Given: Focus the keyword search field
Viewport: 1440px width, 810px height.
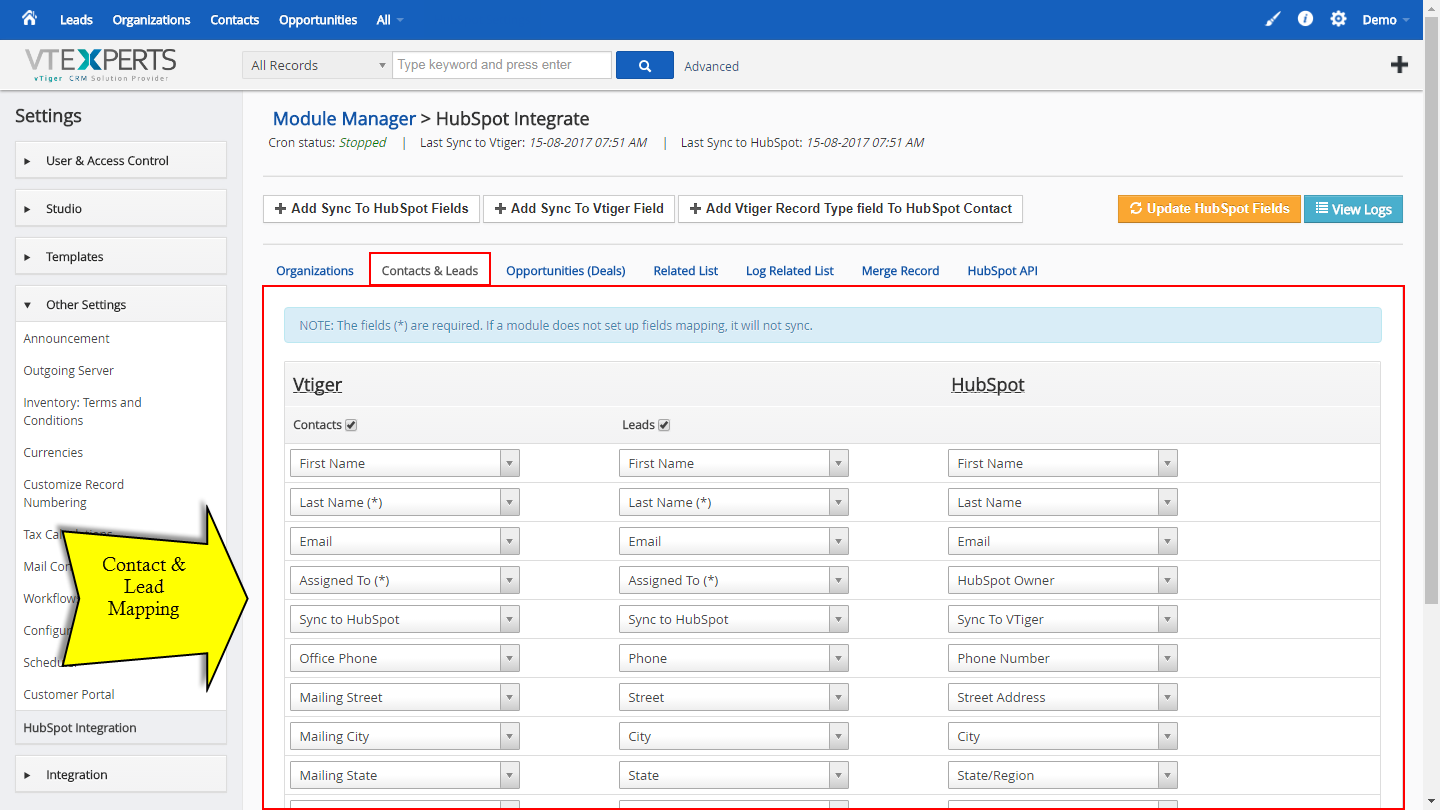Looking at the screenshot, I should (502, 65).
